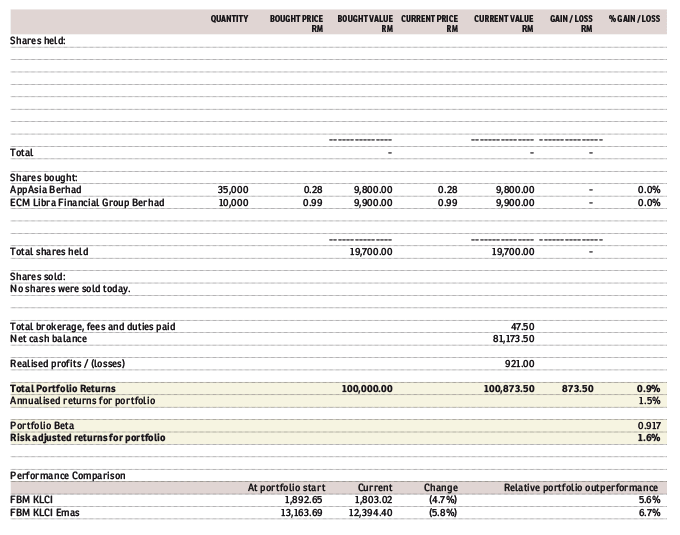Select the FBM KLCI Emas row label

(x=48, y=512)
